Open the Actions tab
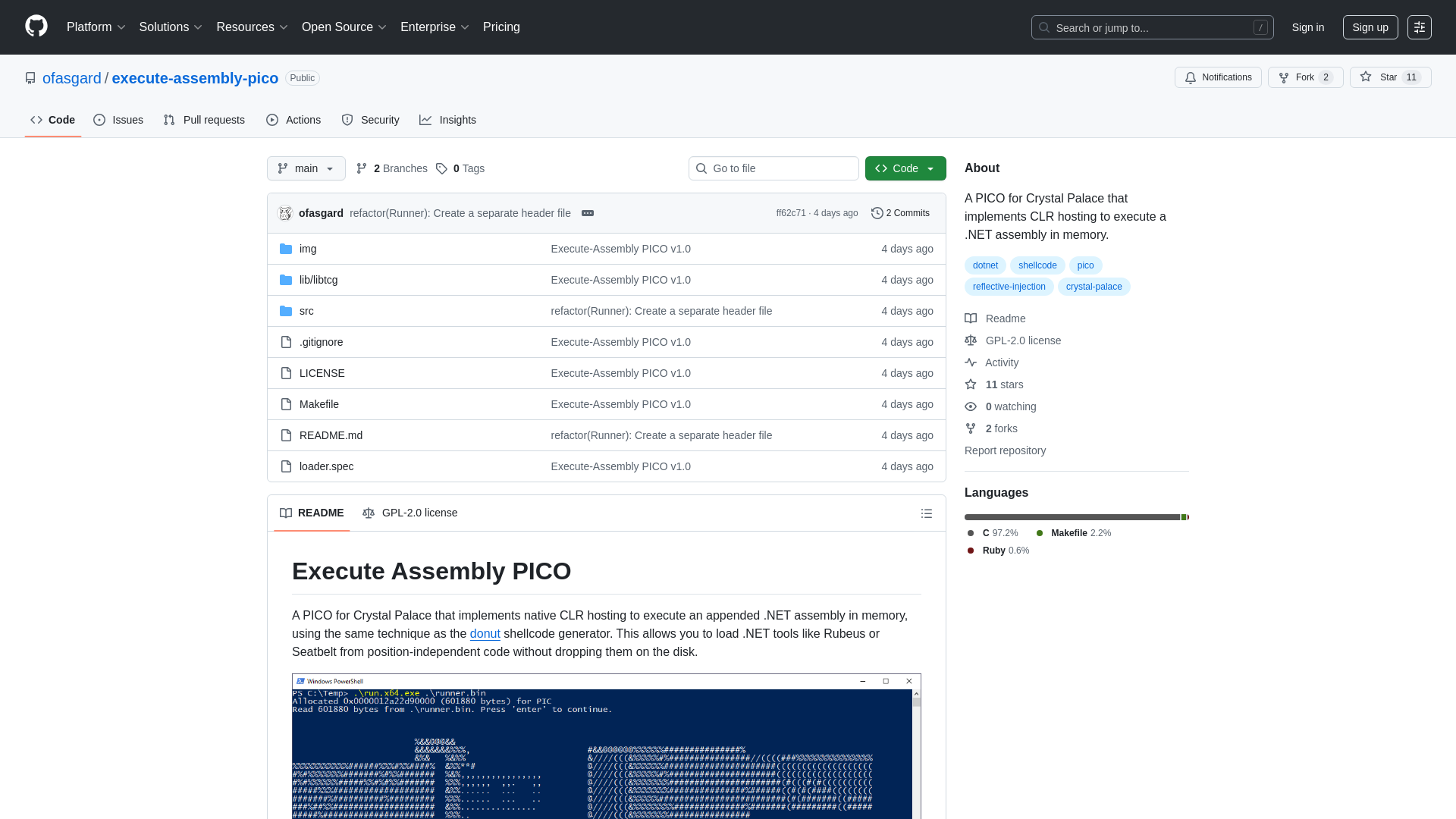 [x=293, y=120]
